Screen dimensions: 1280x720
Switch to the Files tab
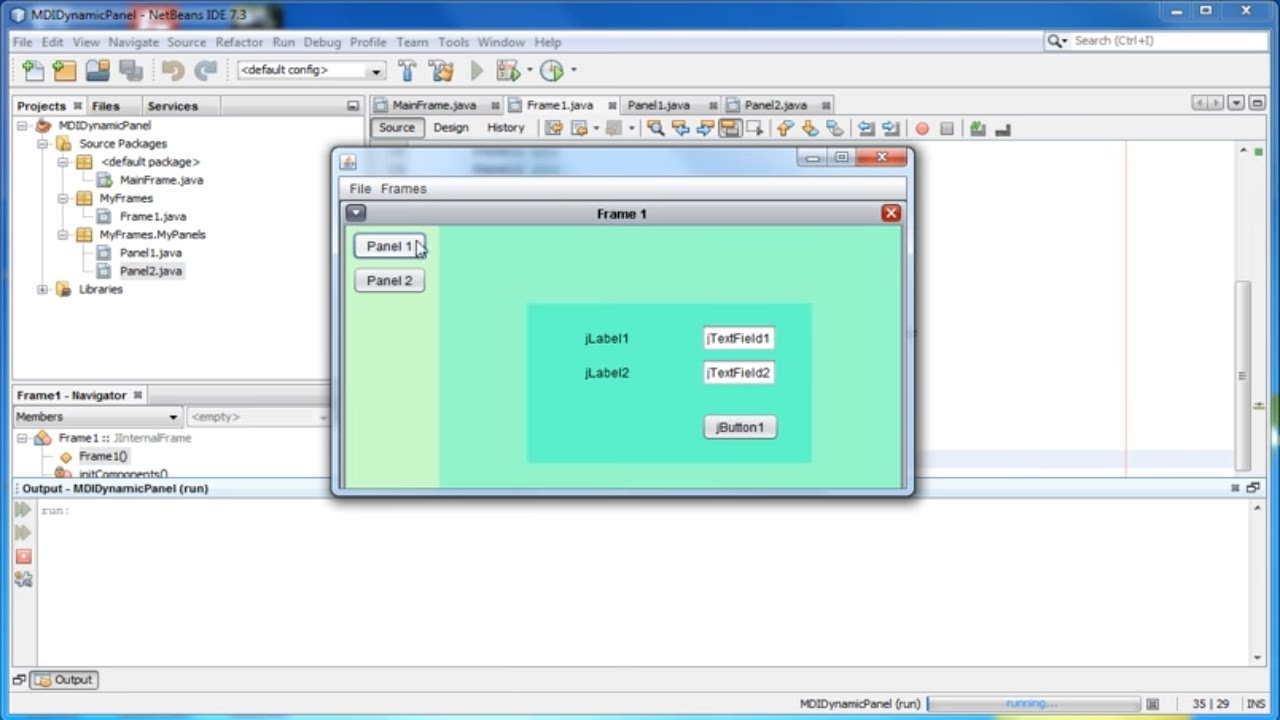[106, 106]
